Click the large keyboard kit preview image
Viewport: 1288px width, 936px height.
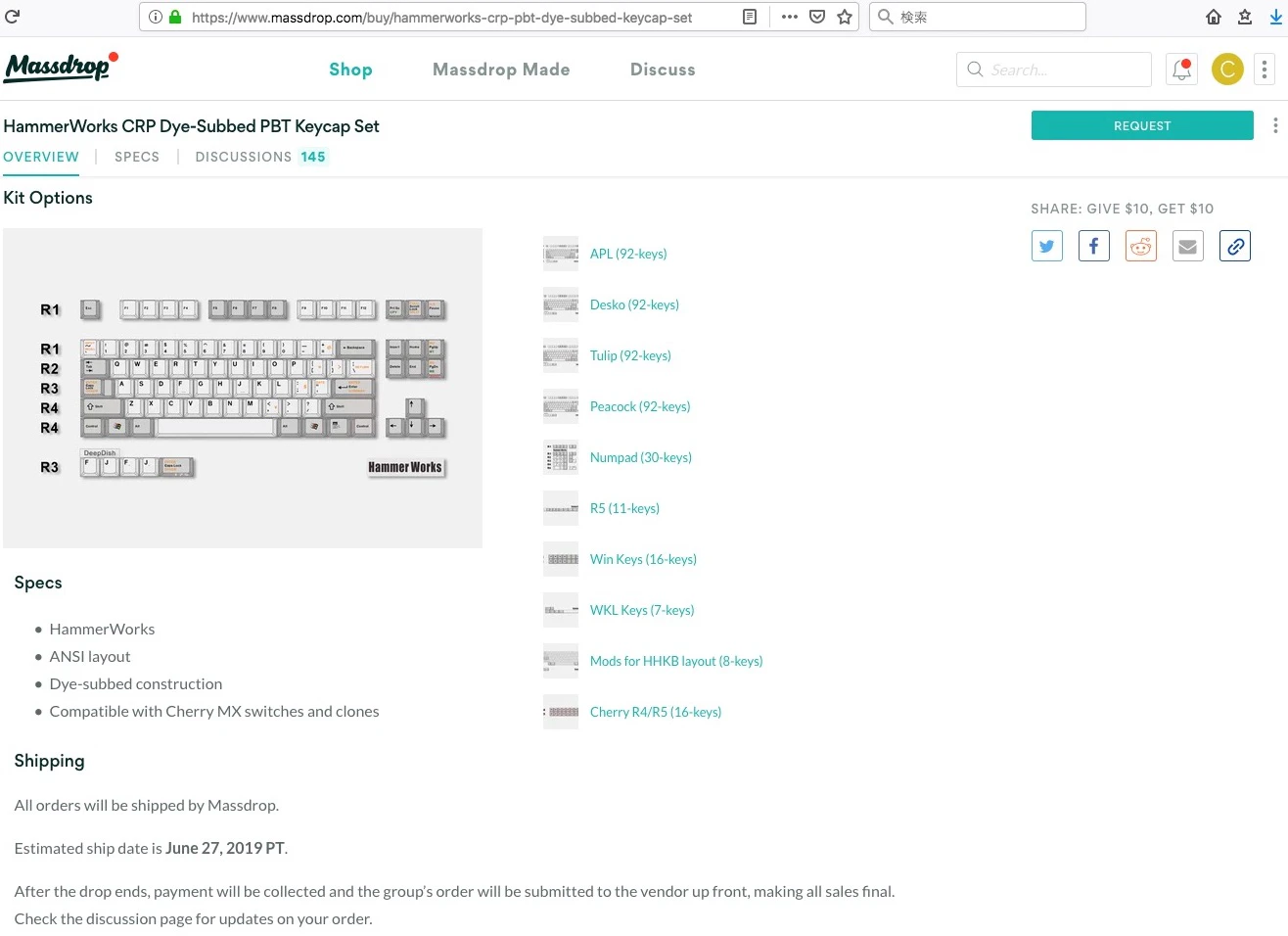(x=243, y=388)
